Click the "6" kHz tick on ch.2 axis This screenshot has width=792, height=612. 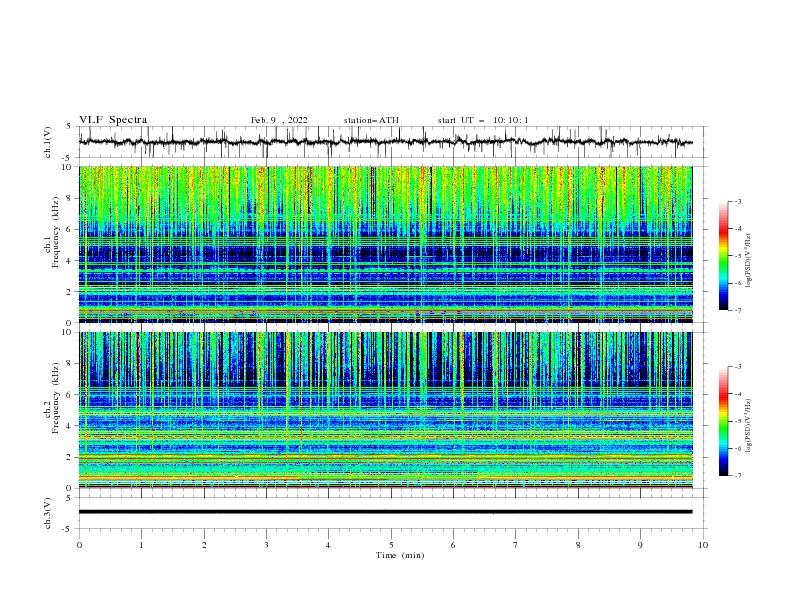pyautogui.click(x=70, y=395)
